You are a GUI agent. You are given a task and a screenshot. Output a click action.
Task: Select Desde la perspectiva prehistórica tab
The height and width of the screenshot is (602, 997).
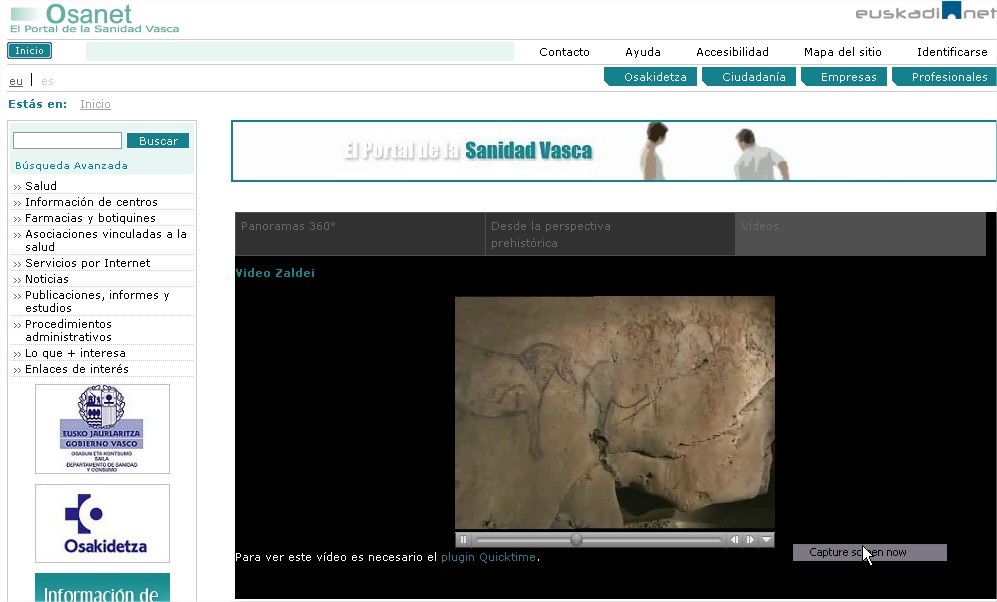[x=610, y=234]
